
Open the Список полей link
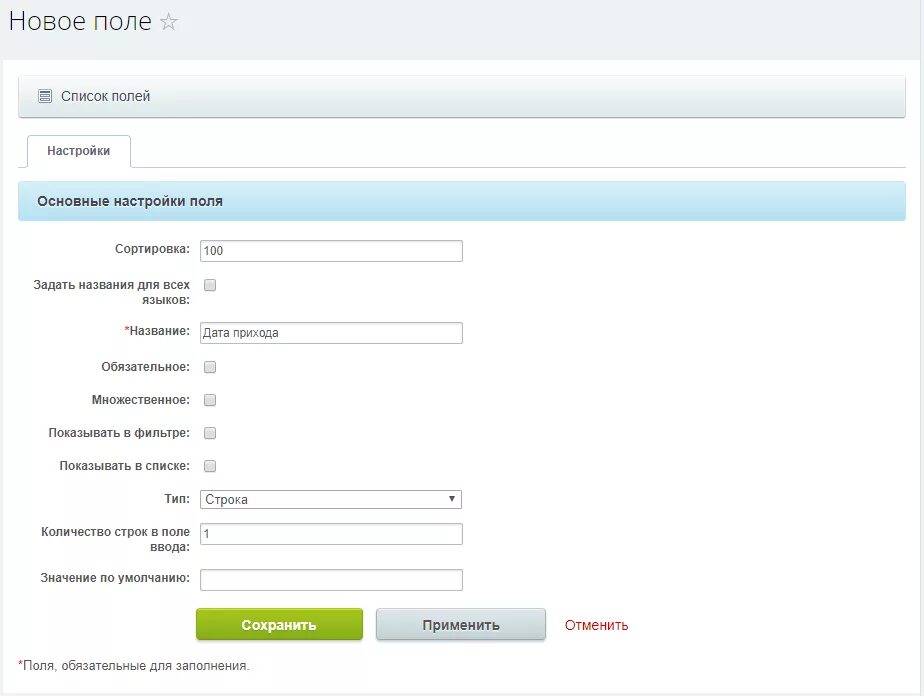(105, 96)
